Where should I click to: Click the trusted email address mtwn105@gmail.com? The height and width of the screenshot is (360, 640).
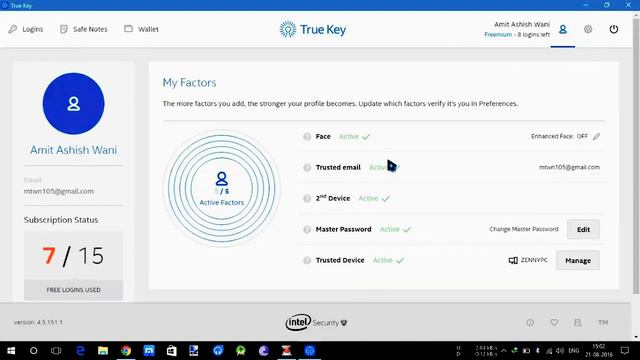[x=569, y=167]
